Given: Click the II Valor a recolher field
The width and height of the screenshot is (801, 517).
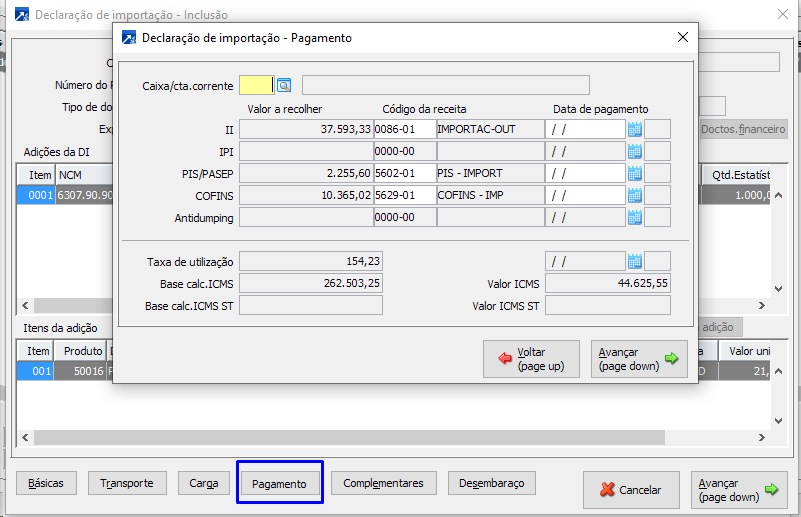Looking at the screenshot, I should pos(306,129).
